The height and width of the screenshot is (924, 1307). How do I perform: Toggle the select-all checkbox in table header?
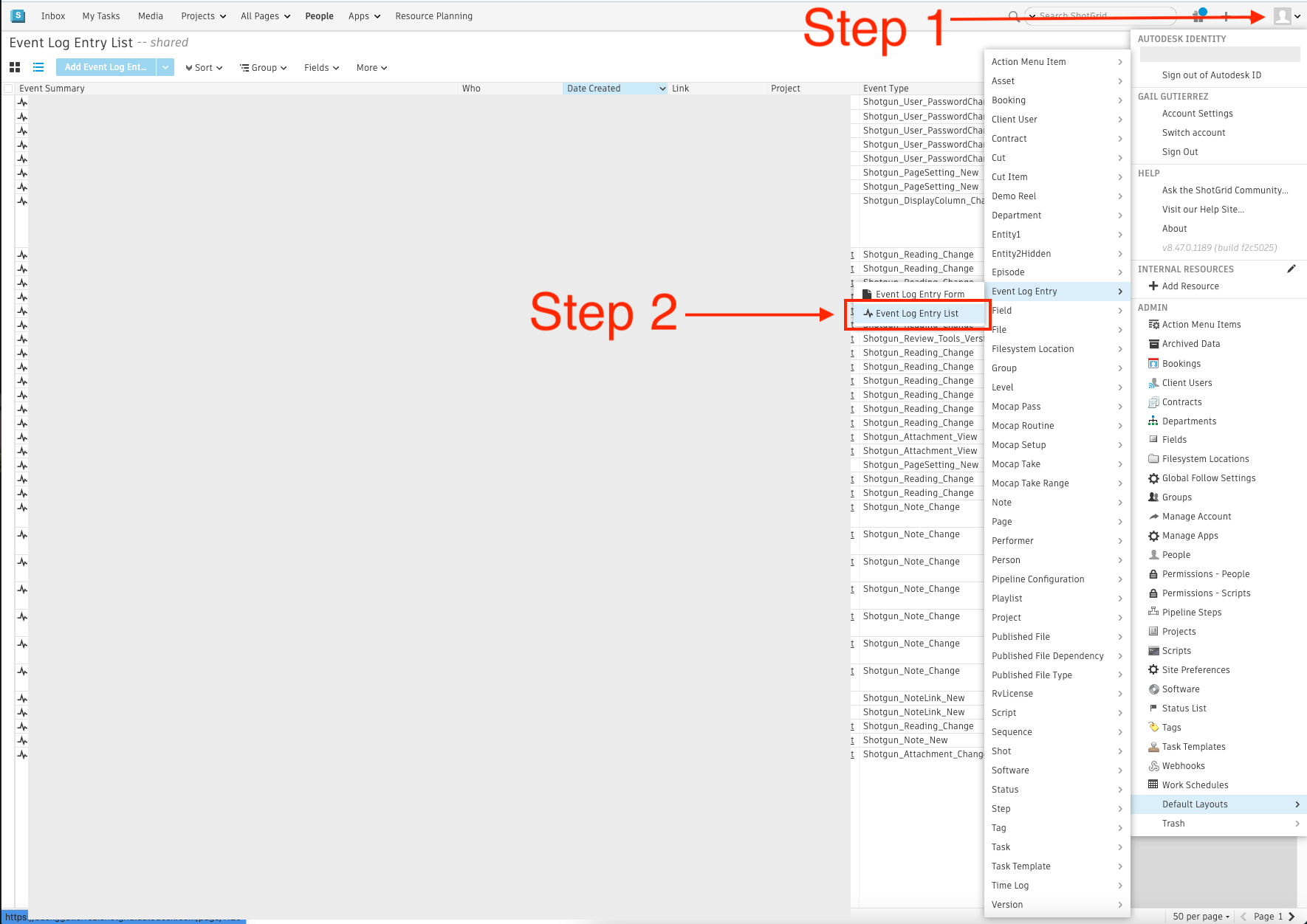(9, 89)
